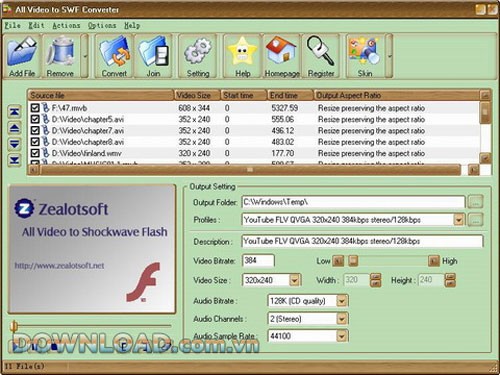The width and height of the screenshot is (500, 375).
Task: Click the file icon beside F:\47.rmvb
Action: 46,108
